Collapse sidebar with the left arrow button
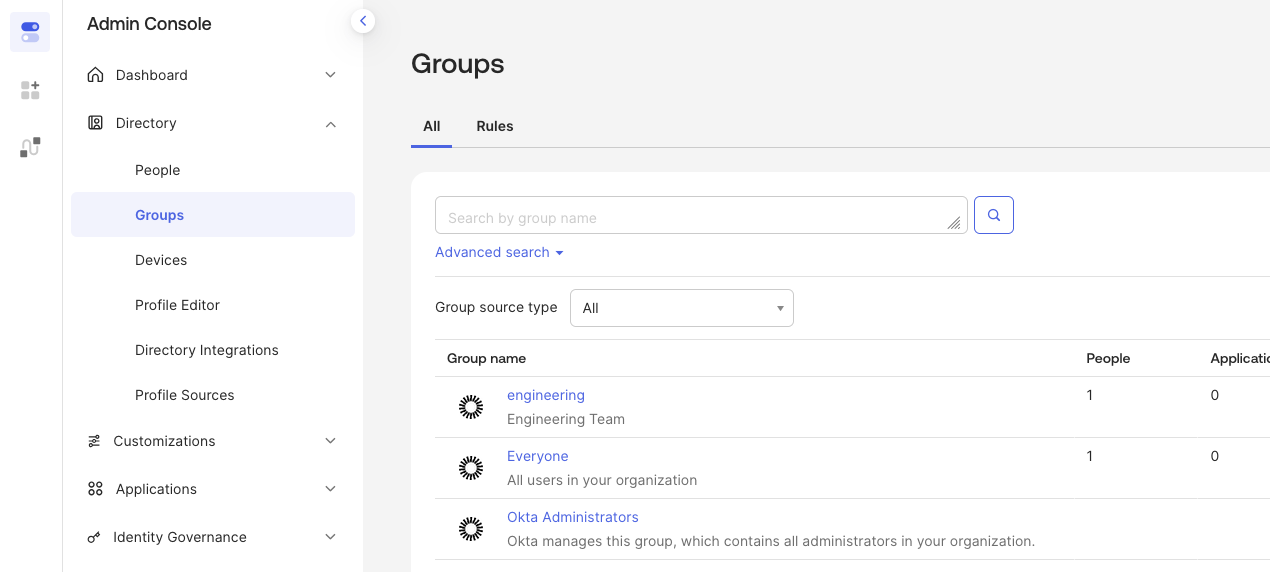The image size is (1270, 572). click(363, 20)
